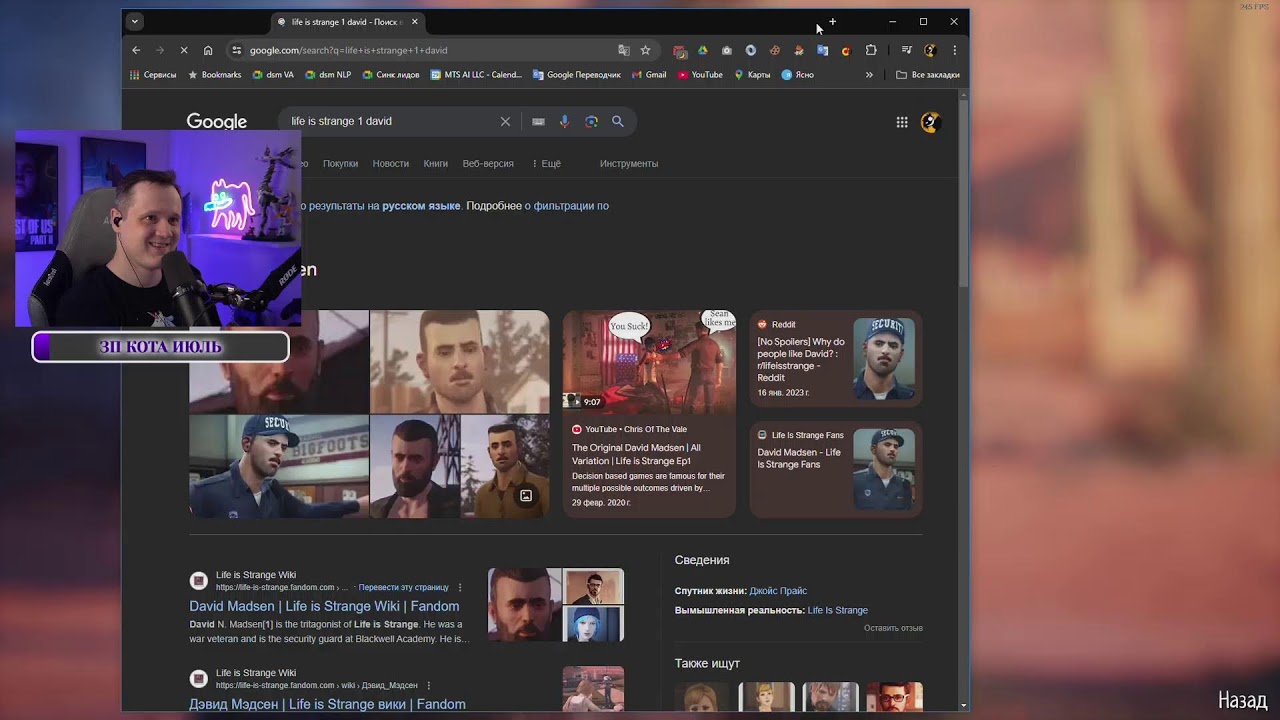Screen dimensions: 1280x720
Task: Open the "MTS AI LLC - Calend..." bookmark
Action: [476, 75]
